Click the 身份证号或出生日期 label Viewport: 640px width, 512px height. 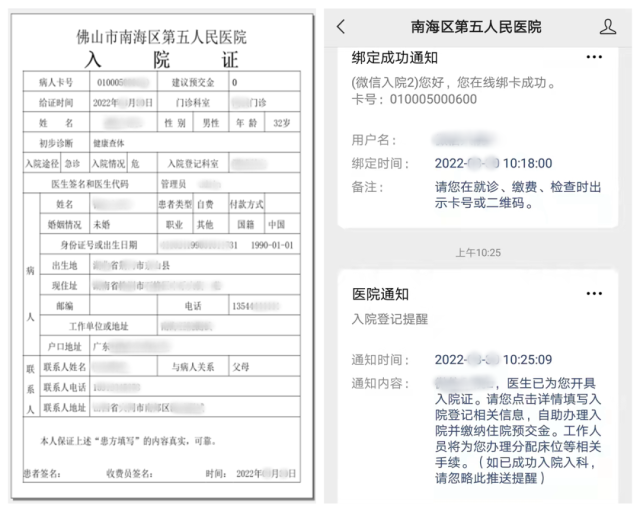tap(99, 245)
